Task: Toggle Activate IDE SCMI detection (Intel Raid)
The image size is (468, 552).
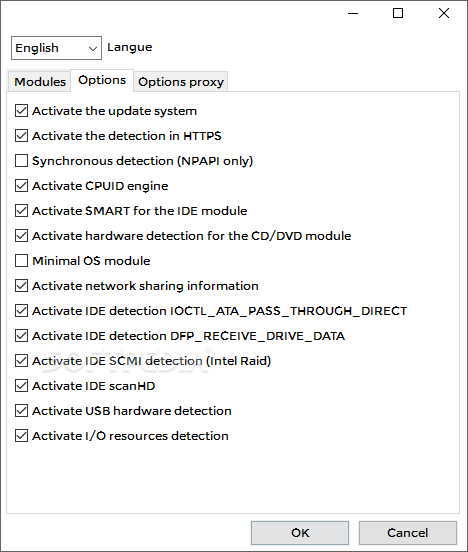Action: 21,360
